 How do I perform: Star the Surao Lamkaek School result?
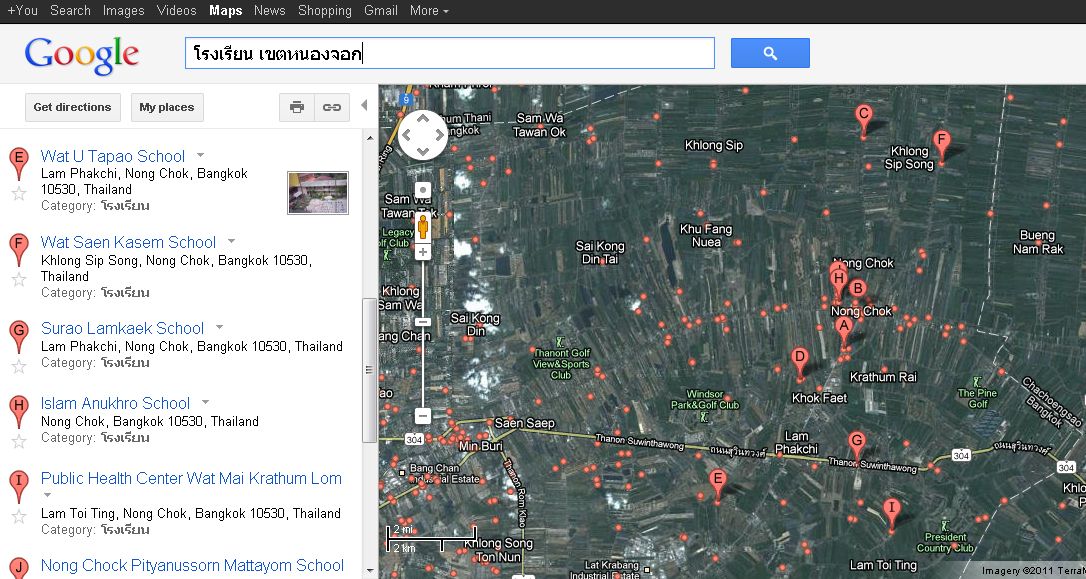tap(19, 366)
